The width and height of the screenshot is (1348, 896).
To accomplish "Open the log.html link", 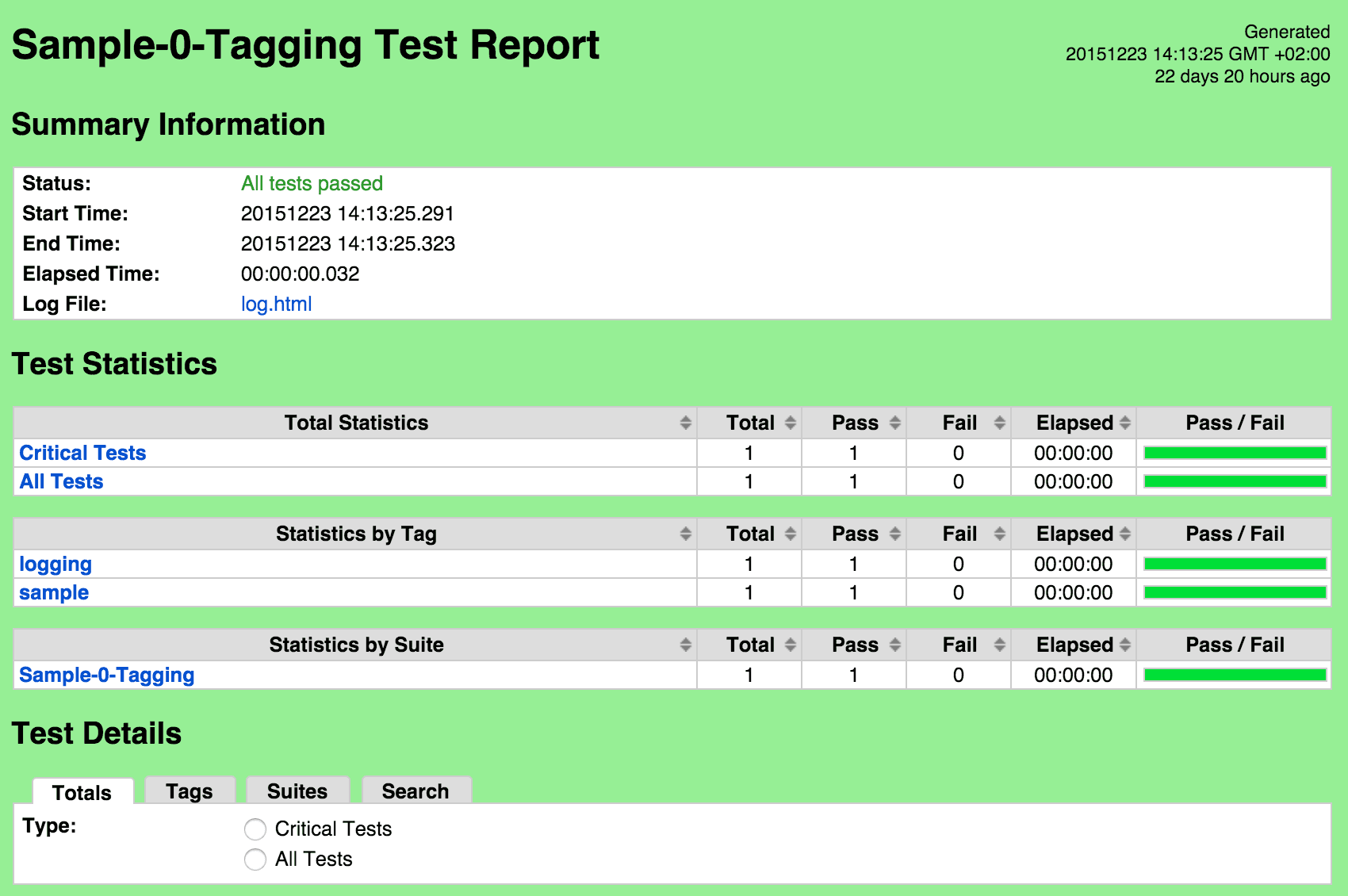I will coord(276,304).
